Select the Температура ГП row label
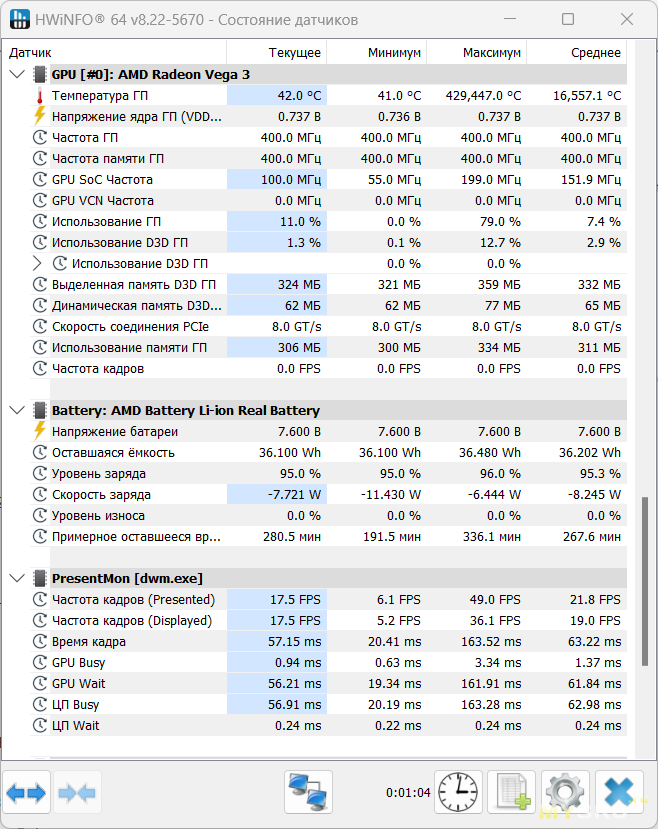 tap(100, 96)
